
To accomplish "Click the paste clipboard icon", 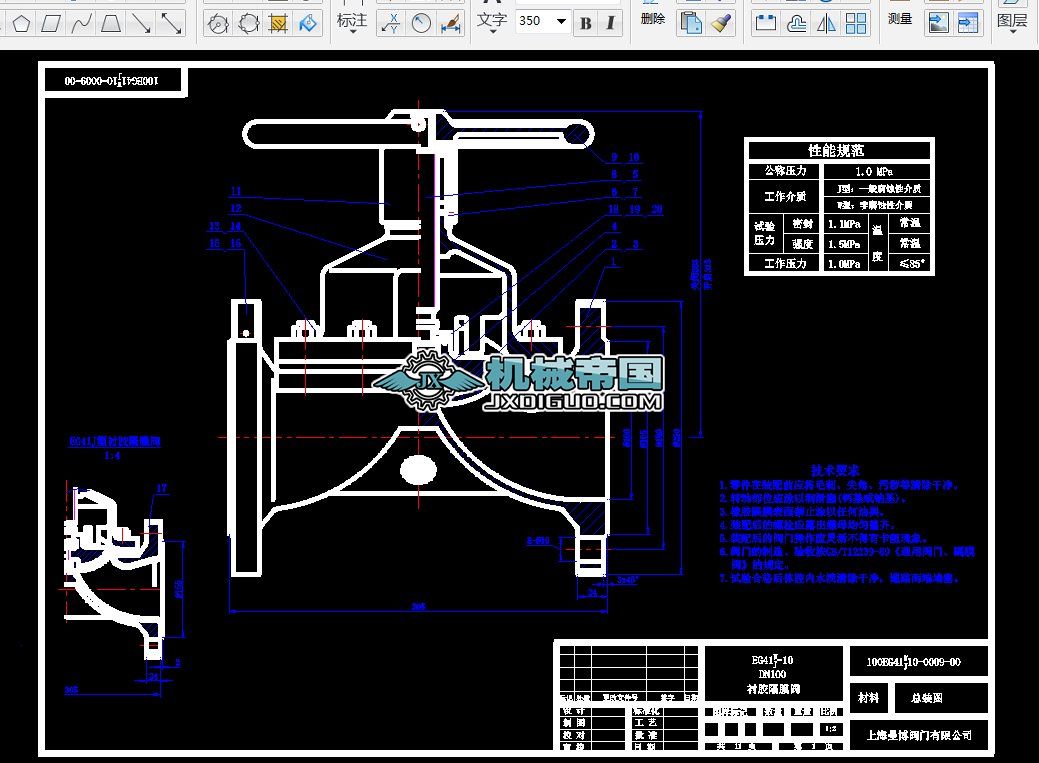I will coord(690,23).
